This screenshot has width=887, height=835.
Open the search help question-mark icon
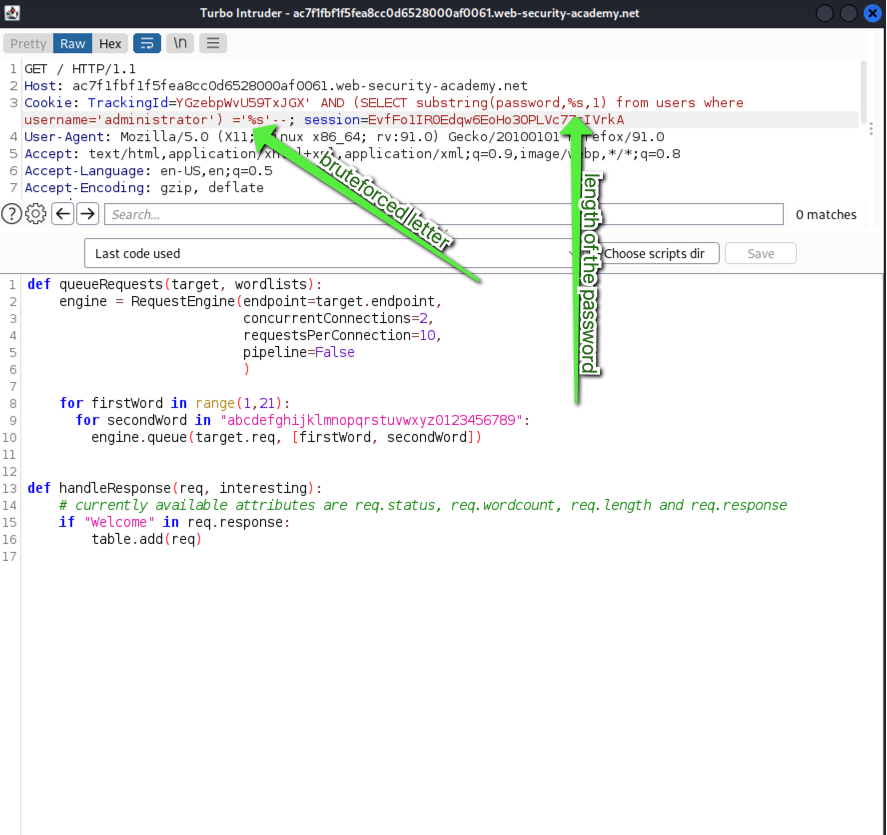pos(11,214)
